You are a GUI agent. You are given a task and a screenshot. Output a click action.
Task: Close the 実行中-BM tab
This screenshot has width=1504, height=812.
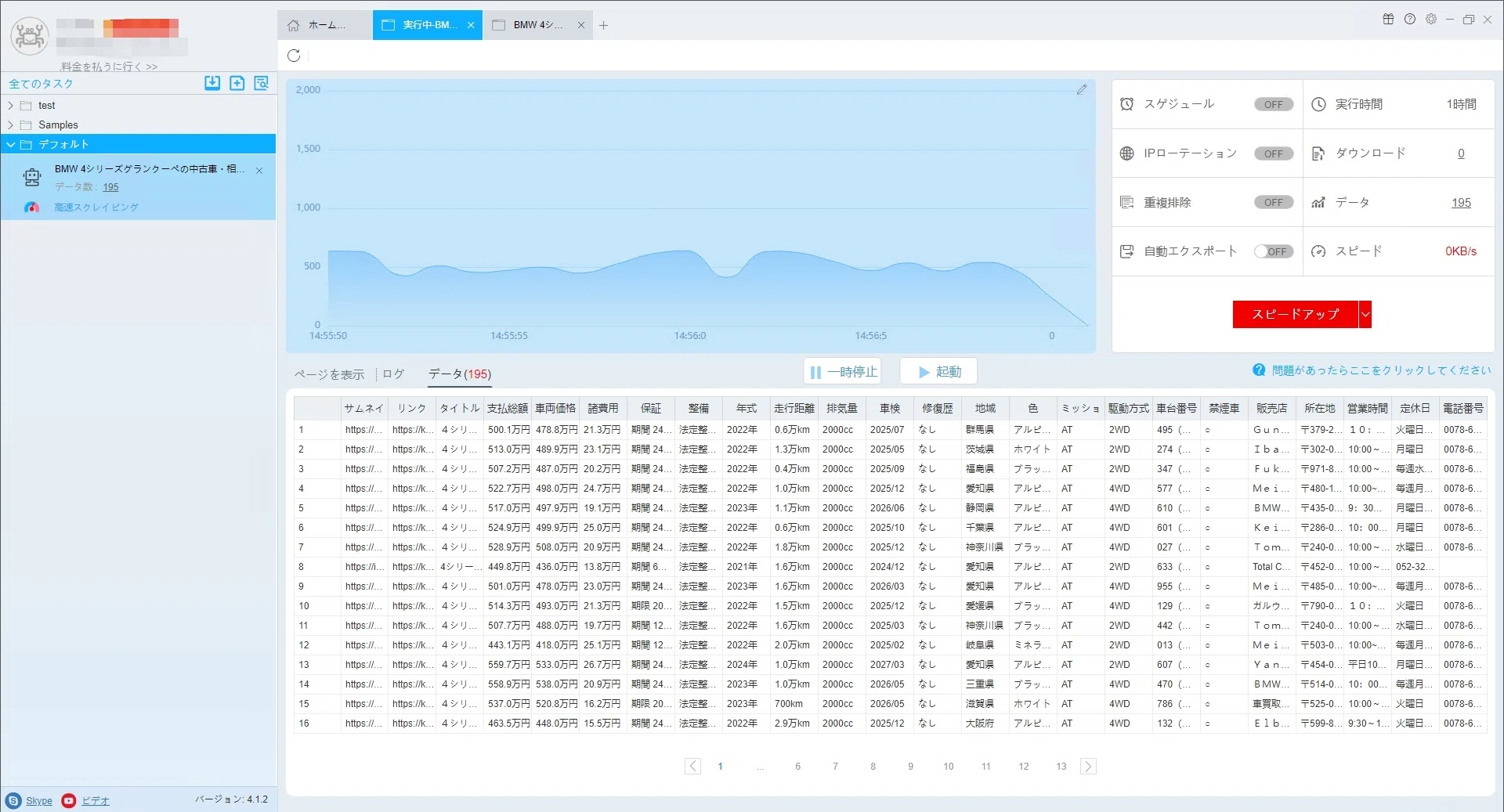(471, 25)
